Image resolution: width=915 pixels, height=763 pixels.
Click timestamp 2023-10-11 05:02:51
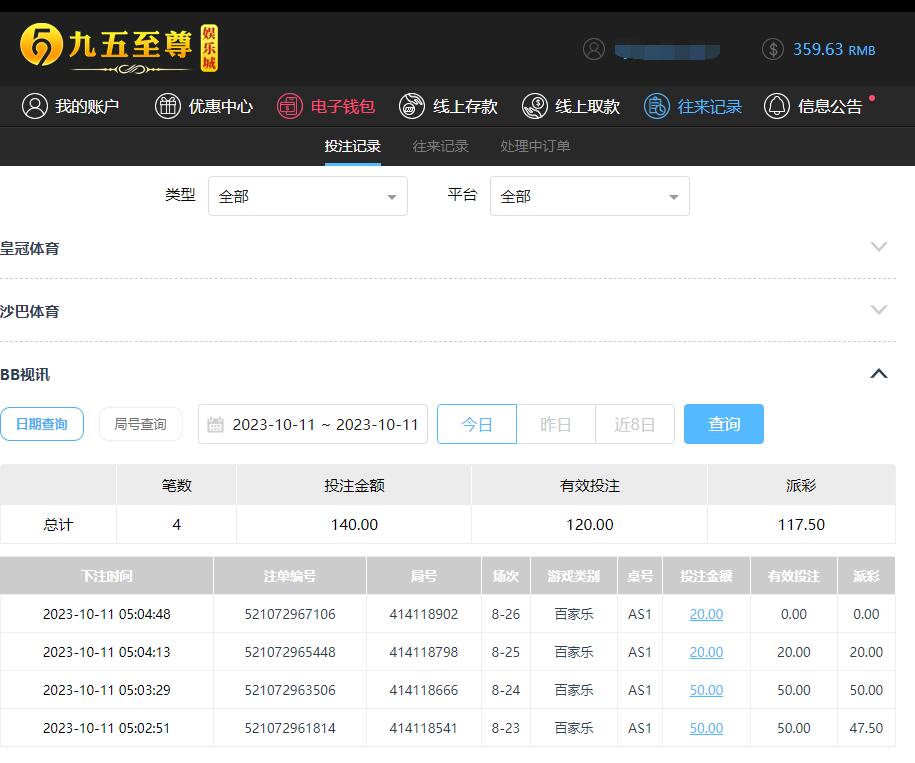[107, 728]
